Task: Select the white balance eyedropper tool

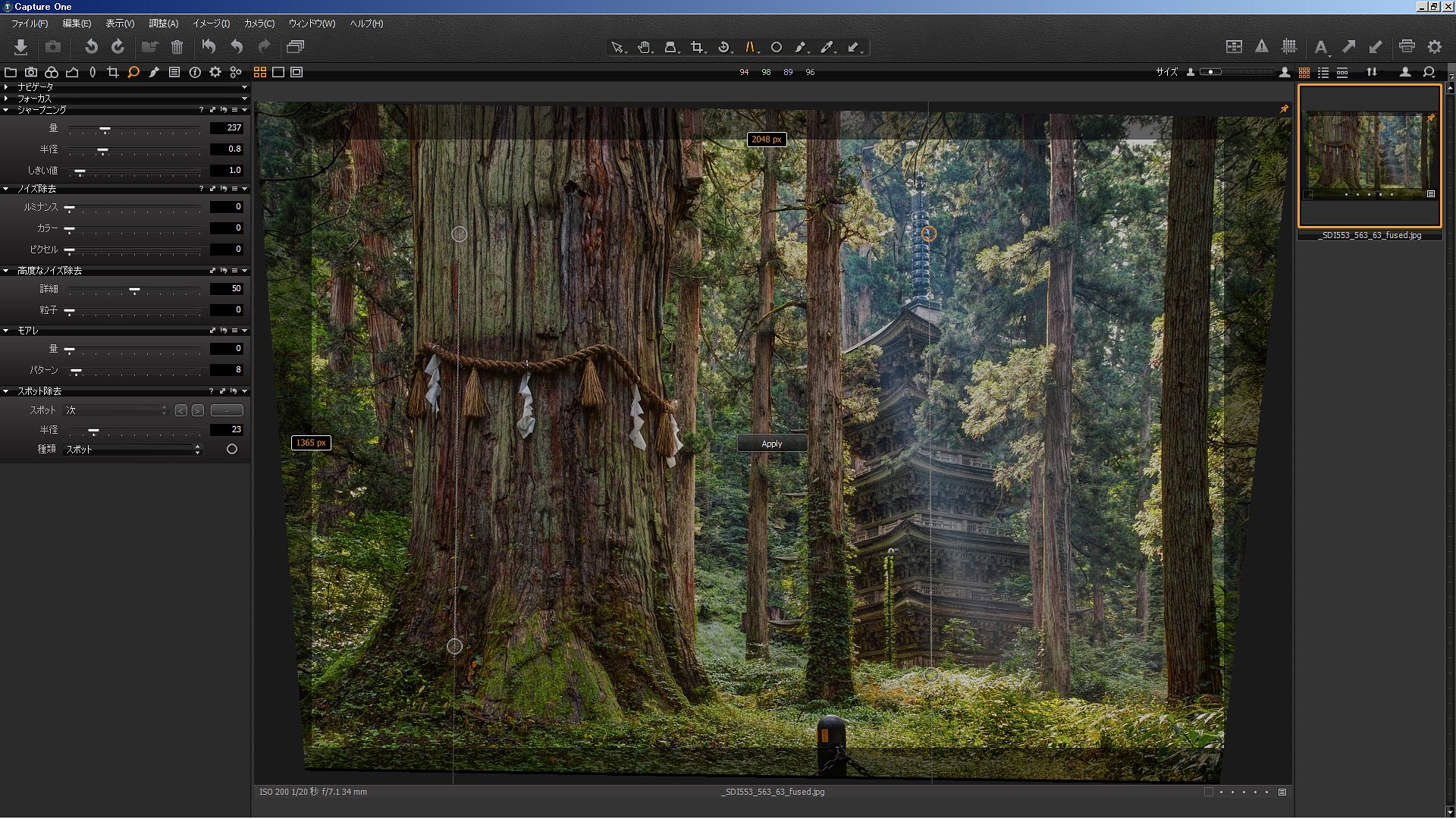Action: pyautogui.click(x=827, y=47)
